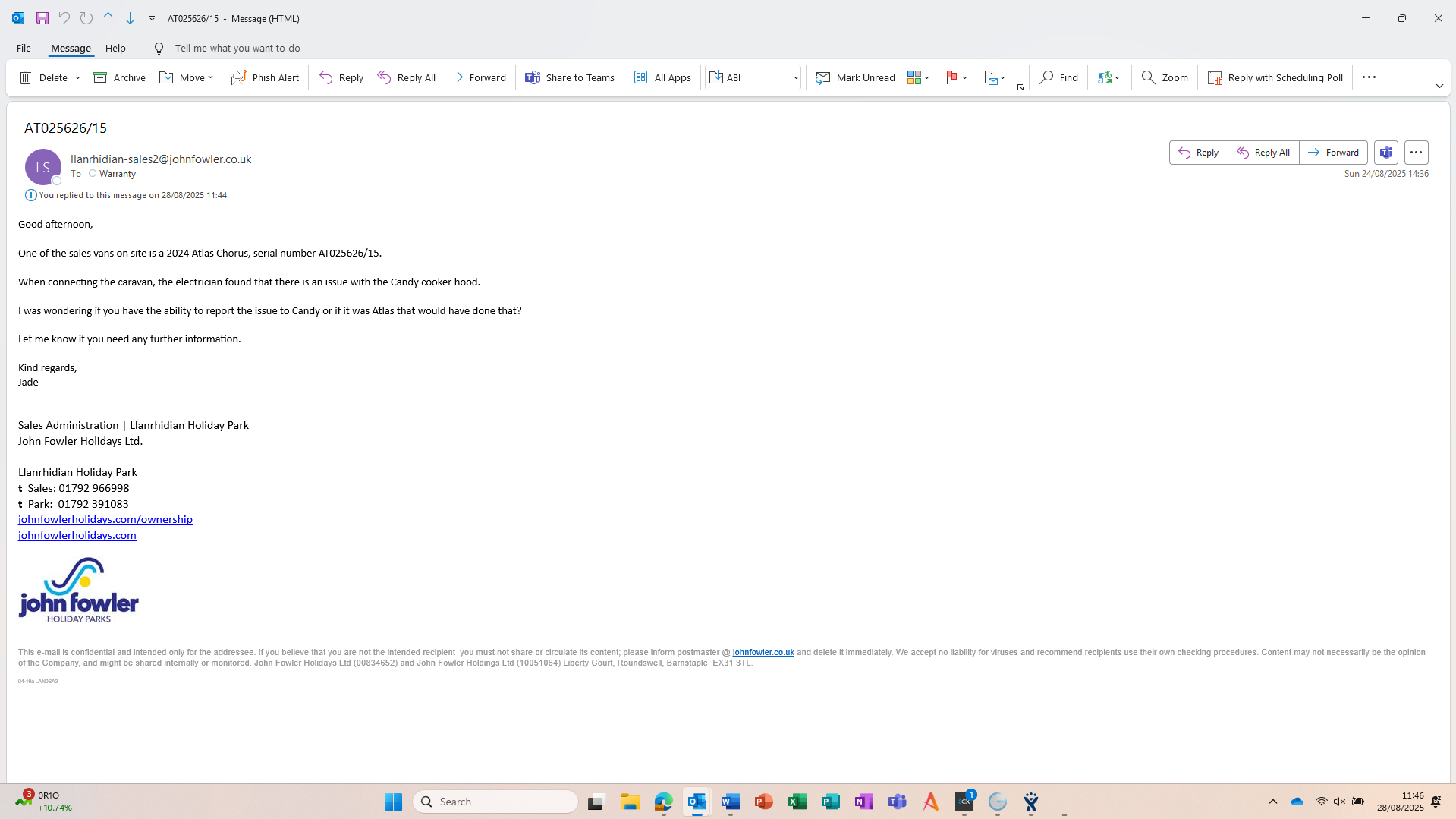Click sender address llanrhidian-sales2@johnfowler.co.uk
This screenshot has width=1456, height=819.
161,159
